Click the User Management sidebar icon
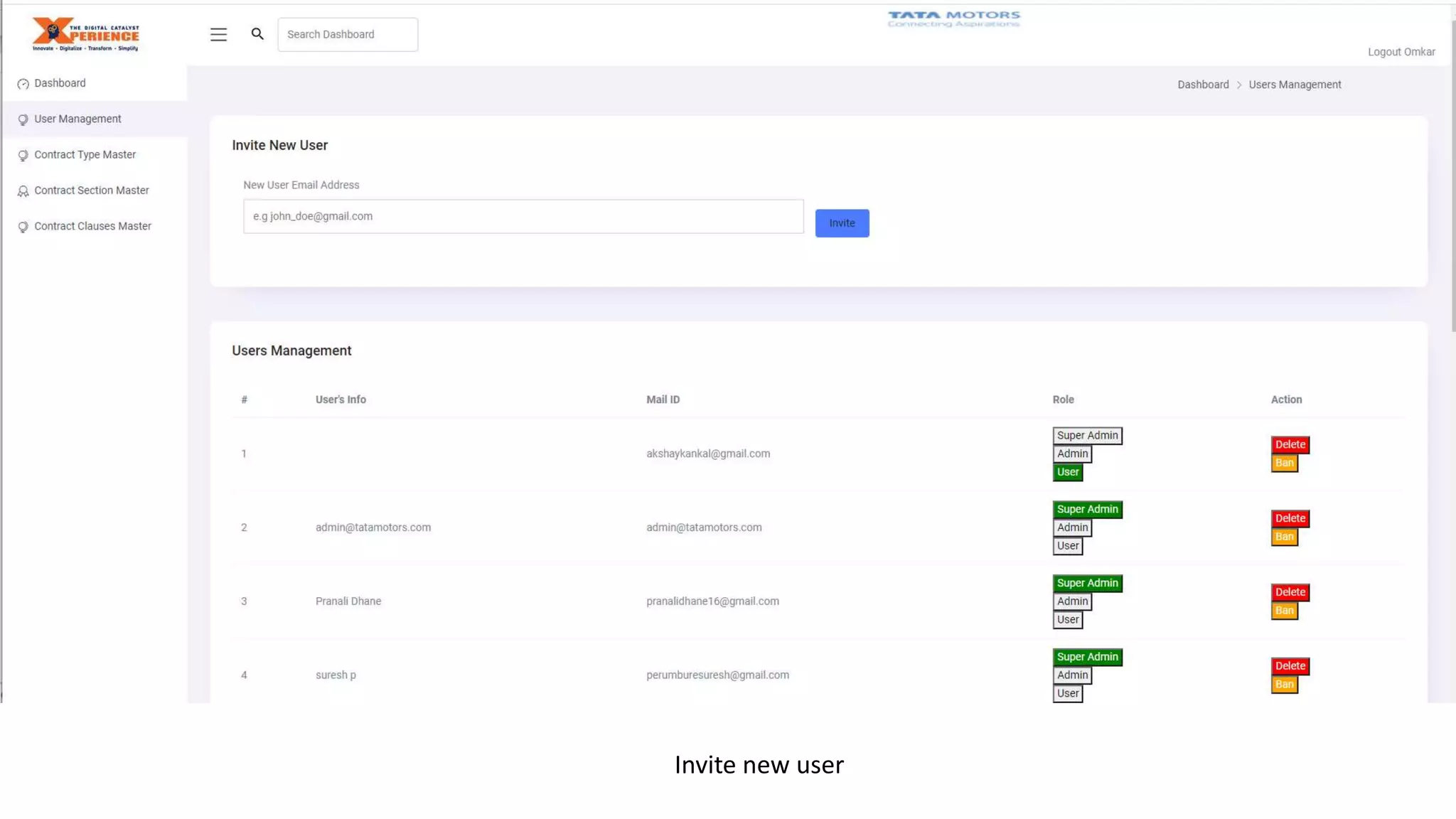 pyautogui.click(x=23, y=119)
